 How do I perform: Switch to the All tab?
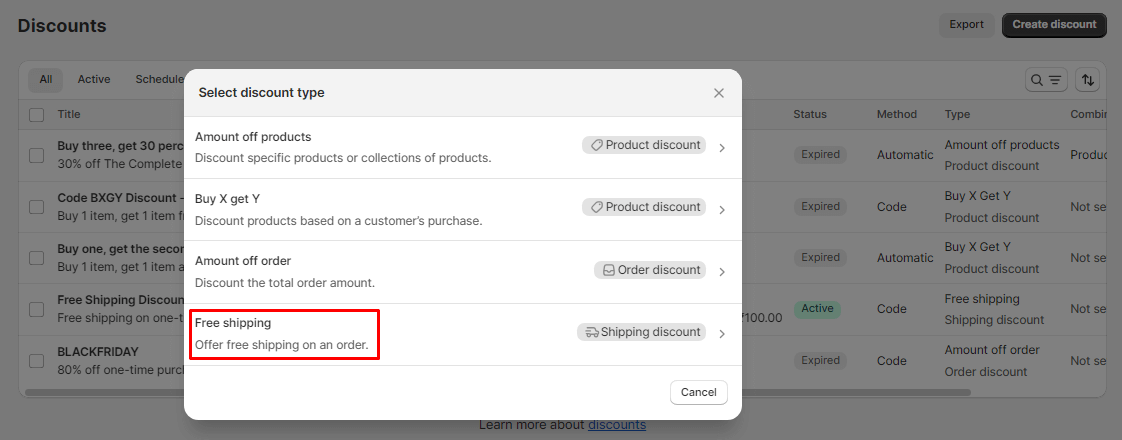point(46,79)
